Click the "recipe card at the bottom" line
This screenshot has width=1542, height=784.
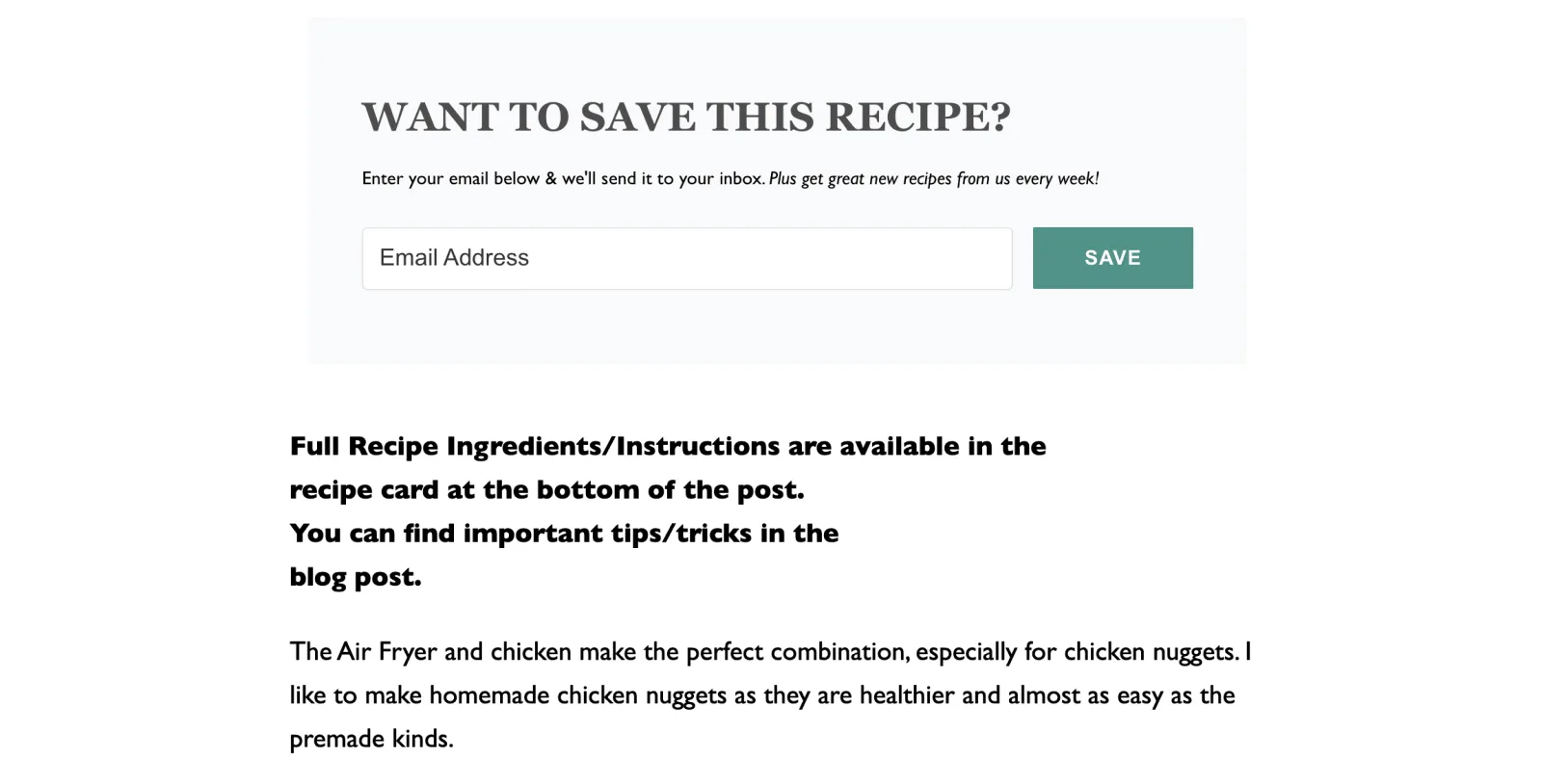546,489
